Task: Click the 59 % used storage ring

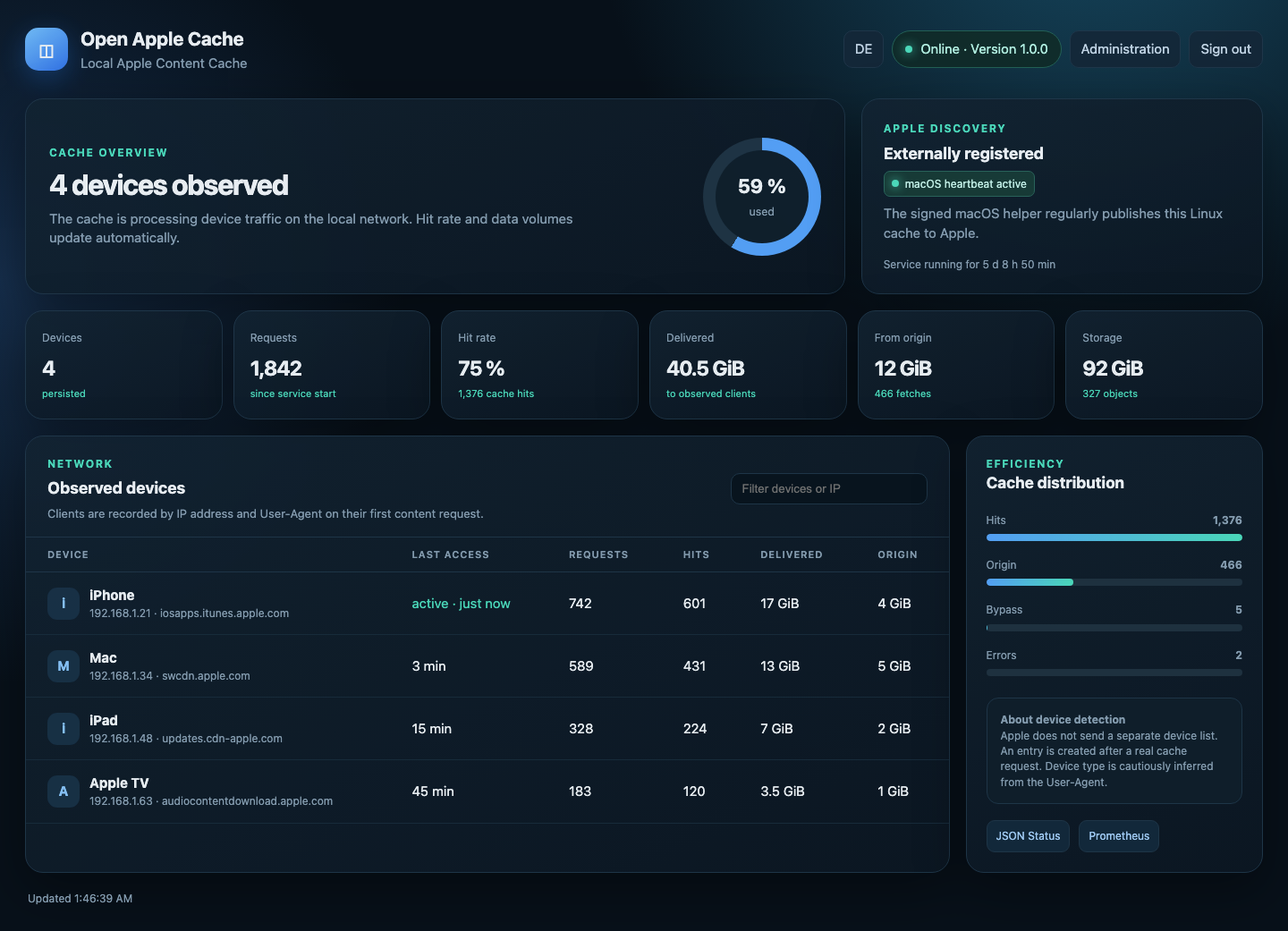Action: [762, 197]
